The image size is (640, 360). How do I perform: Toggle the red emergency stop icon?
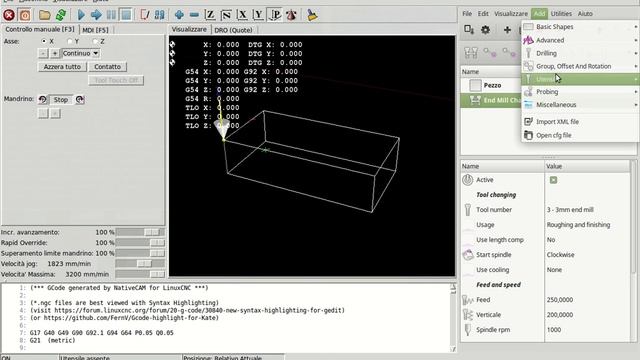click(9, 15)
